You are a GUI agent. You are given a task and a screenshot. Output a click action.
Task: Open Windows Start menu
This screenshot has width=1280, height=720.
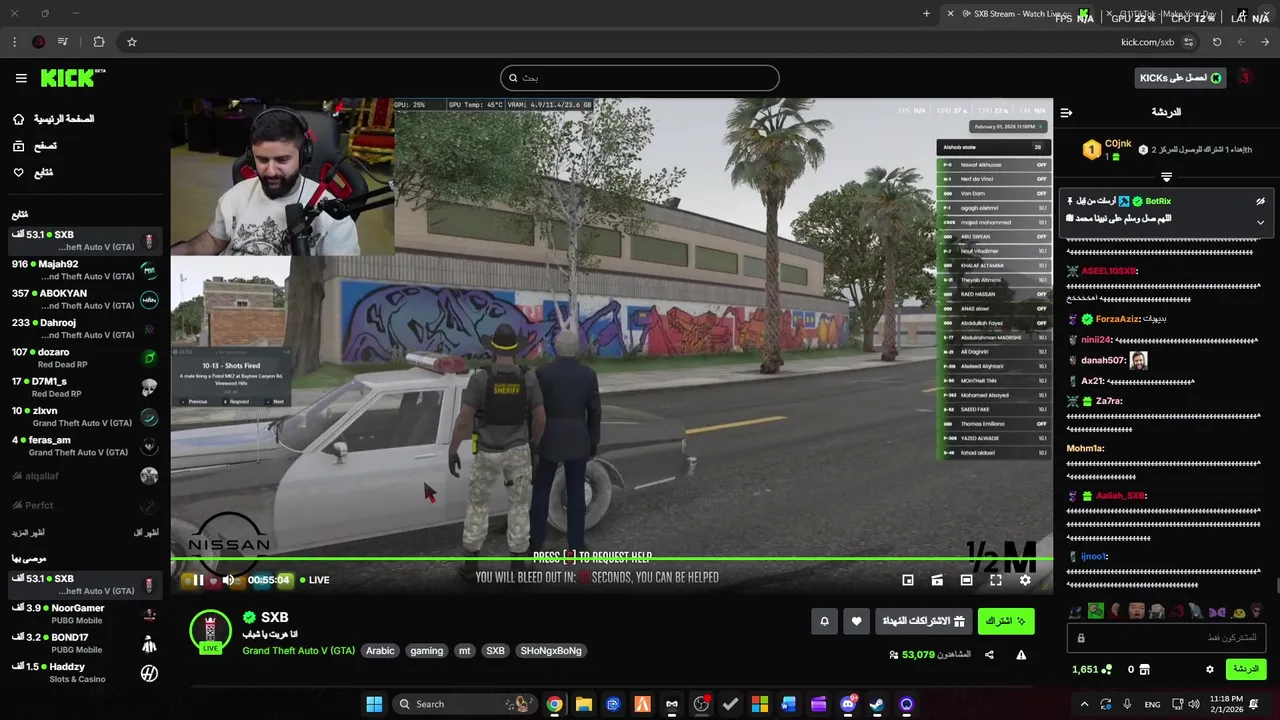pos(374,704)
